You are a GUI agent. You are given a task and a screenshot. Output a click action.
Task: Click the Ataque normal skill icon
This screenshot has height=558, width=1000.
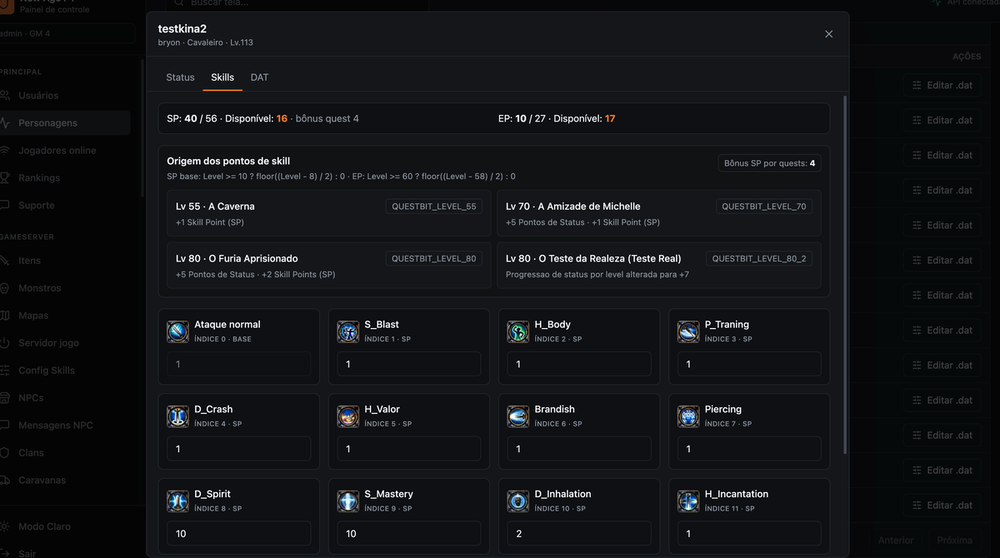pyautogui.click(x=178, y=332)
